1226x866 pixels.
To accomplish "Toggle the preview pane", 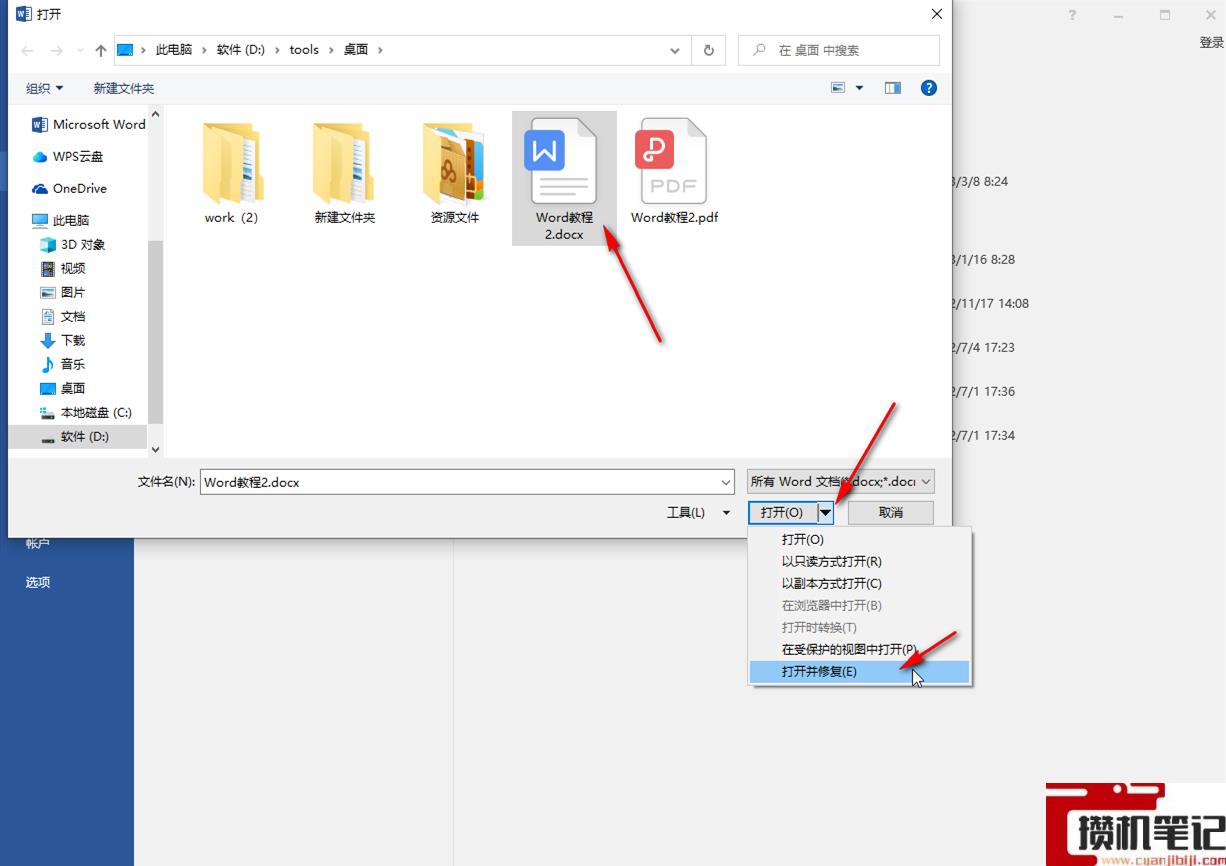I will pos(893,88).
